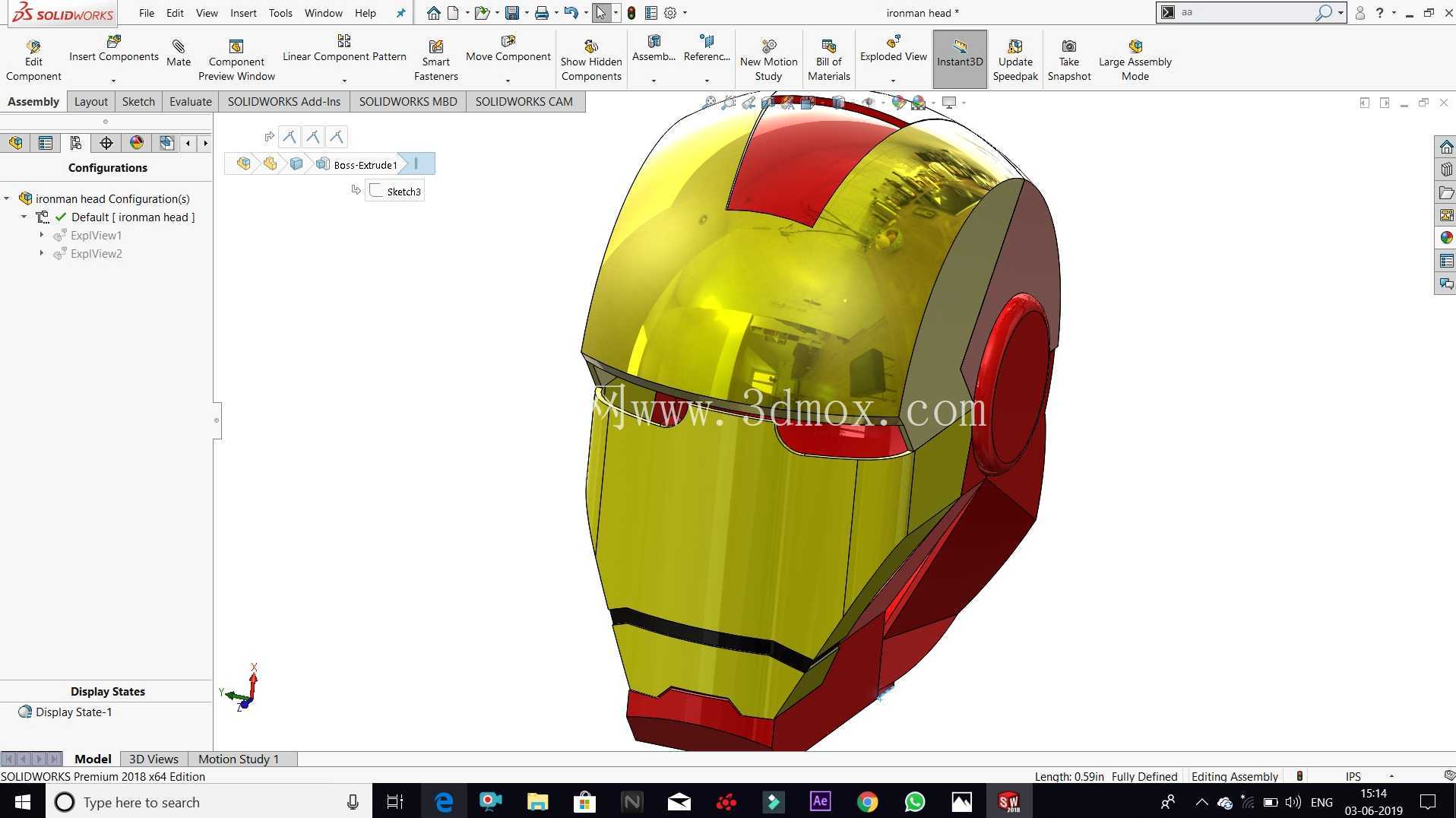Image resolution: width=1456 pixels, height=818 pixels.
Task: Click the Windows taskbar search box
Action: (209, 802)
